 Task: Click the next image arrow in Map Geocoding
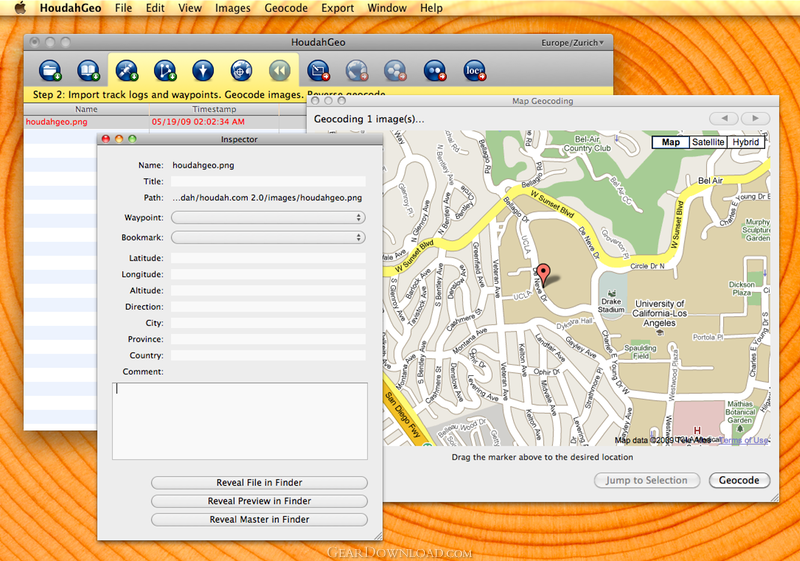[755, 118]
